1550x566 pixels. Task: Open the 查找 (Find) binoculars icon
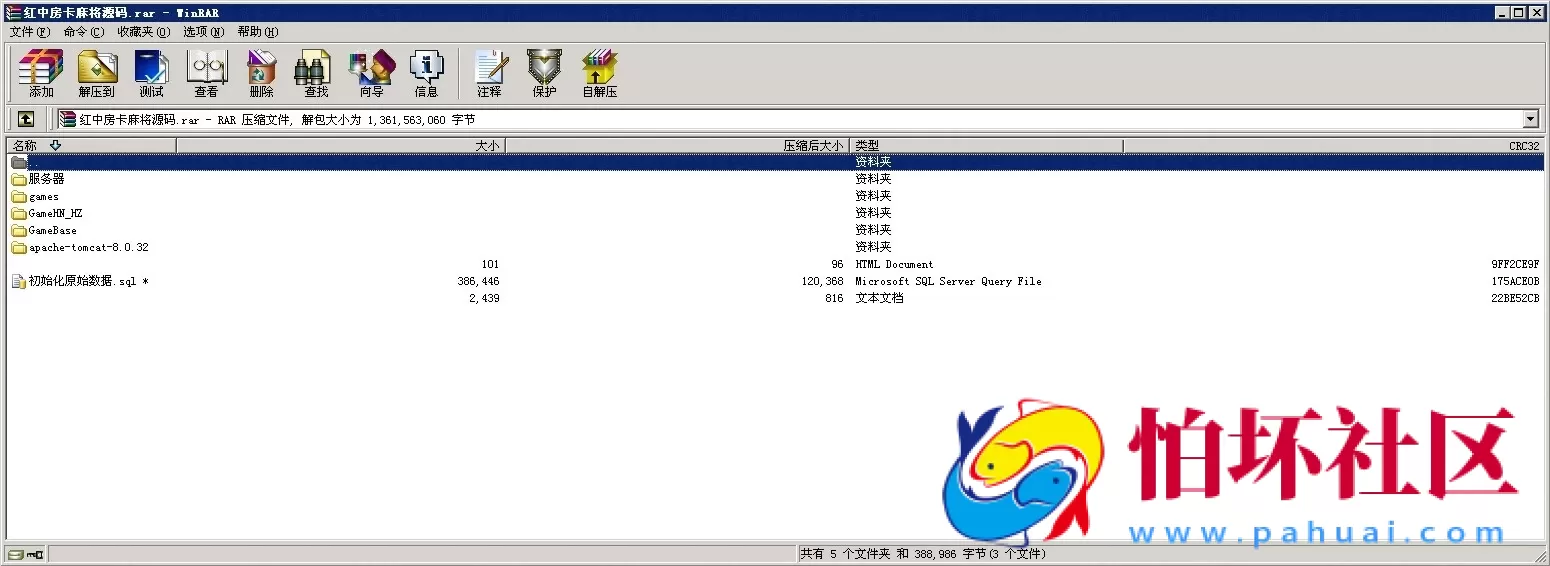316,74
